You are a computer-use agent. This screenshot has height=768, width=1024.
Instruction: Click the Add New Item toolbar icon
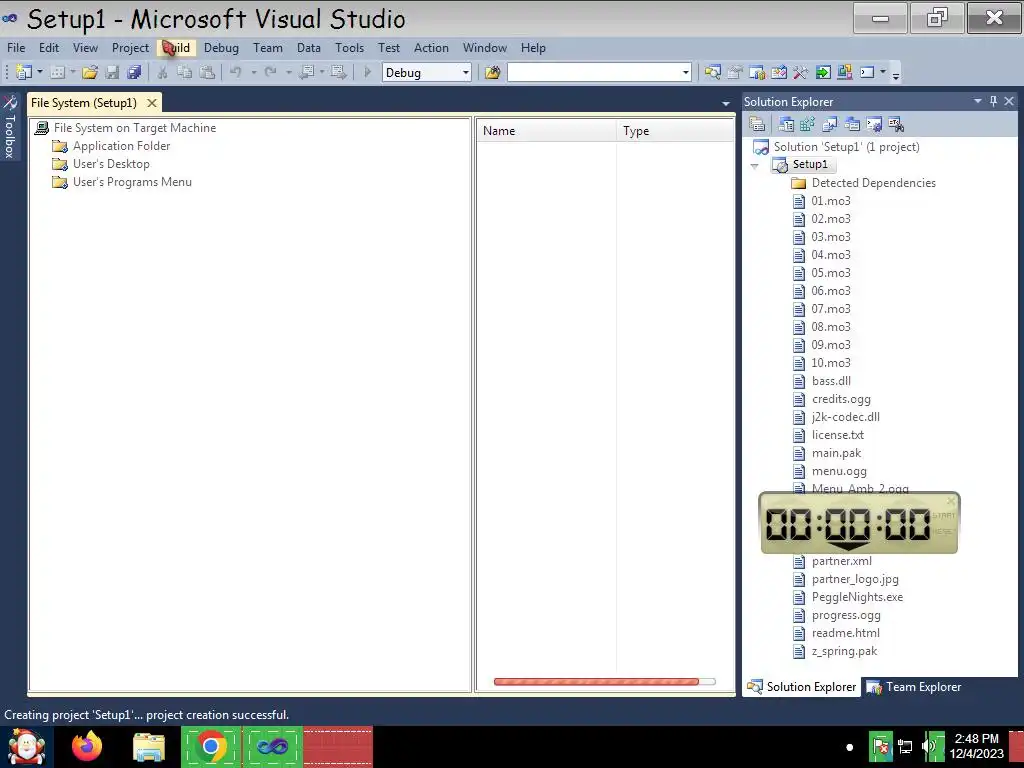[57, 72]
